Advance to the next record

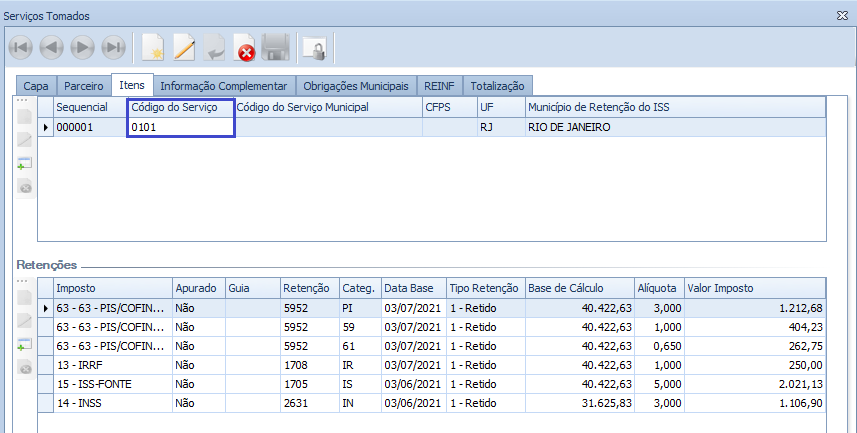point(83,47)
